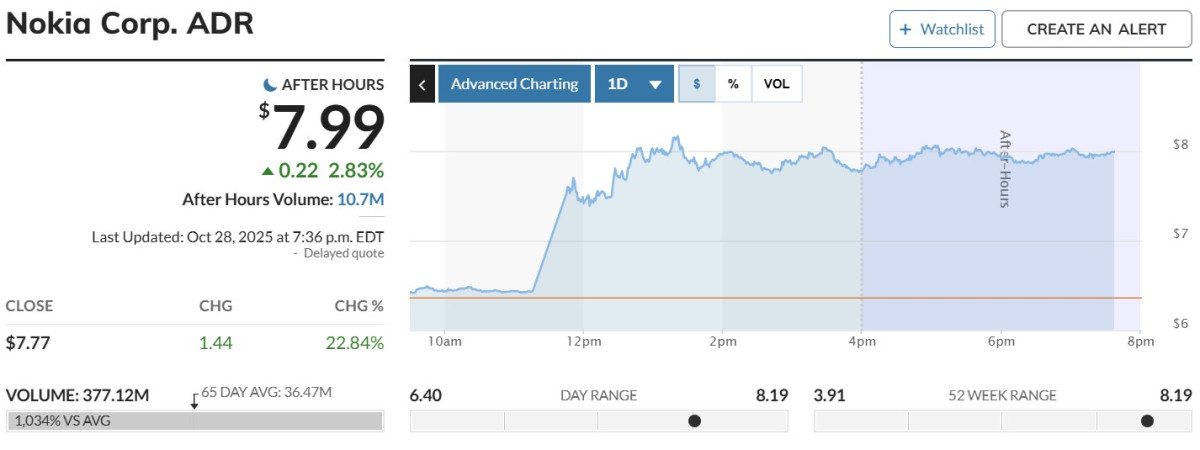The width and height of the screenshot is (1200, 450).
Task: Click the Create an Alert button
Action: pos(1096,30)
